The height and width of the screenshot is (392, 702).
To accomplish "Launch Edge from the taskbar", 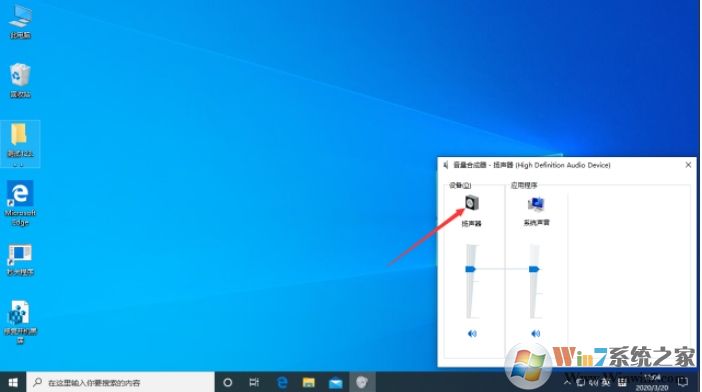I will pos(282,382).
